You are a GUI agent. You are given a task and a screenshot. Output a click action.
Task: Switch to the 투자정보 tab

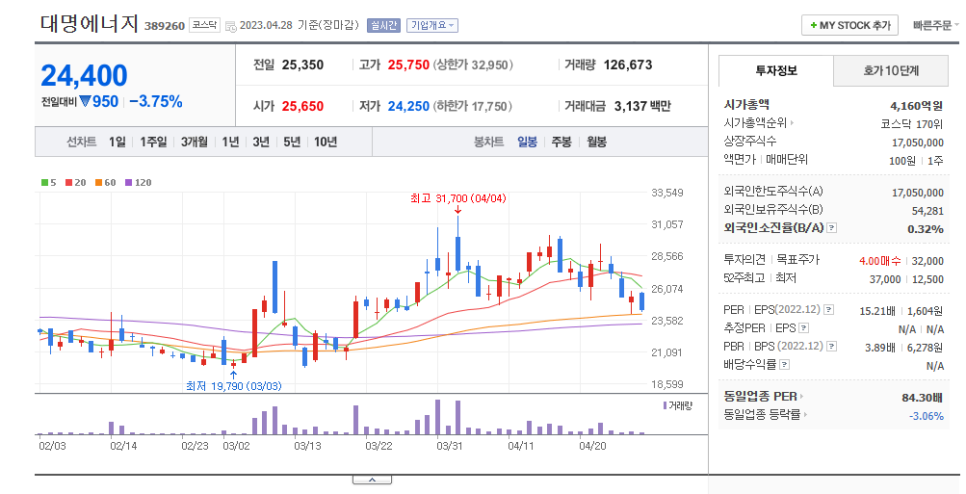[x=776, y=70]
